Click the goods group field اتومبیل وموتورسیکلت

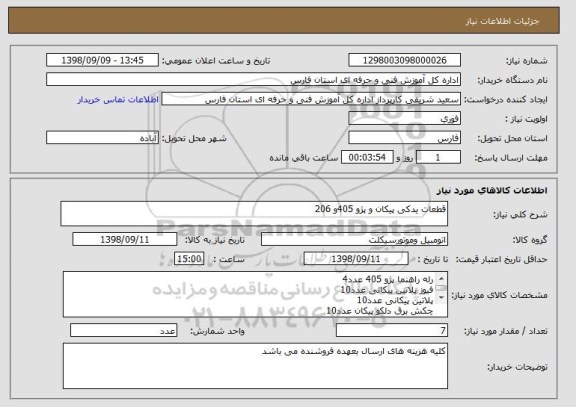click(354, 240)
